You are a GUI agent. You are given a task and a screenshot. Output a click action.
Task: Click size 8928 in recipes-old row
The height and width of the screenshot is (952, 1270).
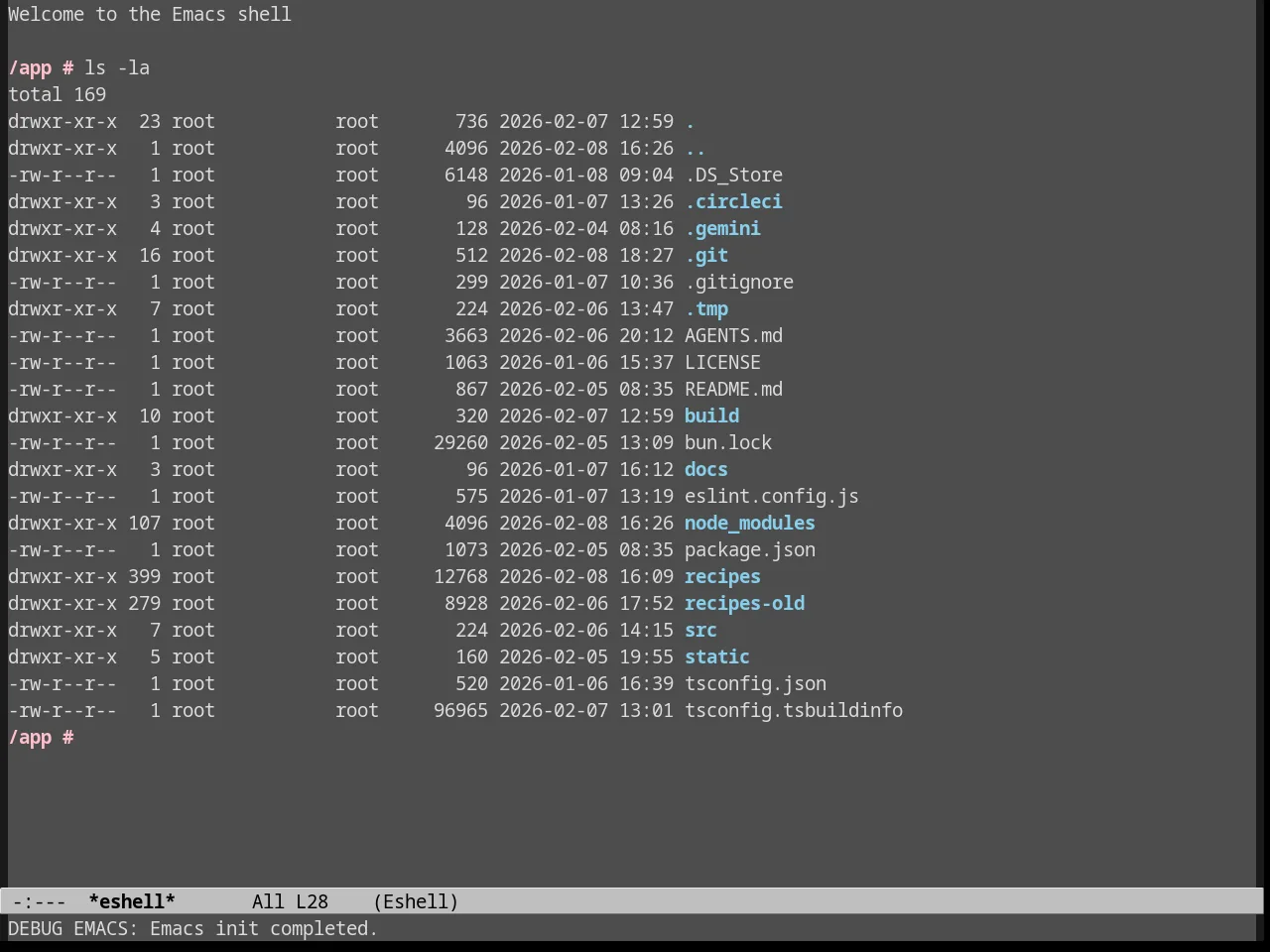click(466, 603)
